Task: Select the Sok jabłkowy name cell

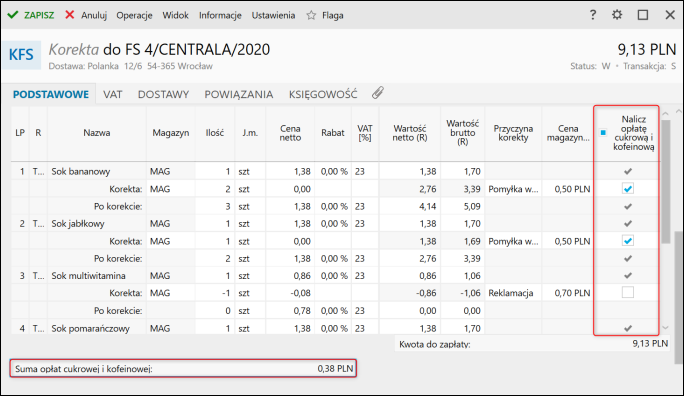Action: tap(97, 224)
